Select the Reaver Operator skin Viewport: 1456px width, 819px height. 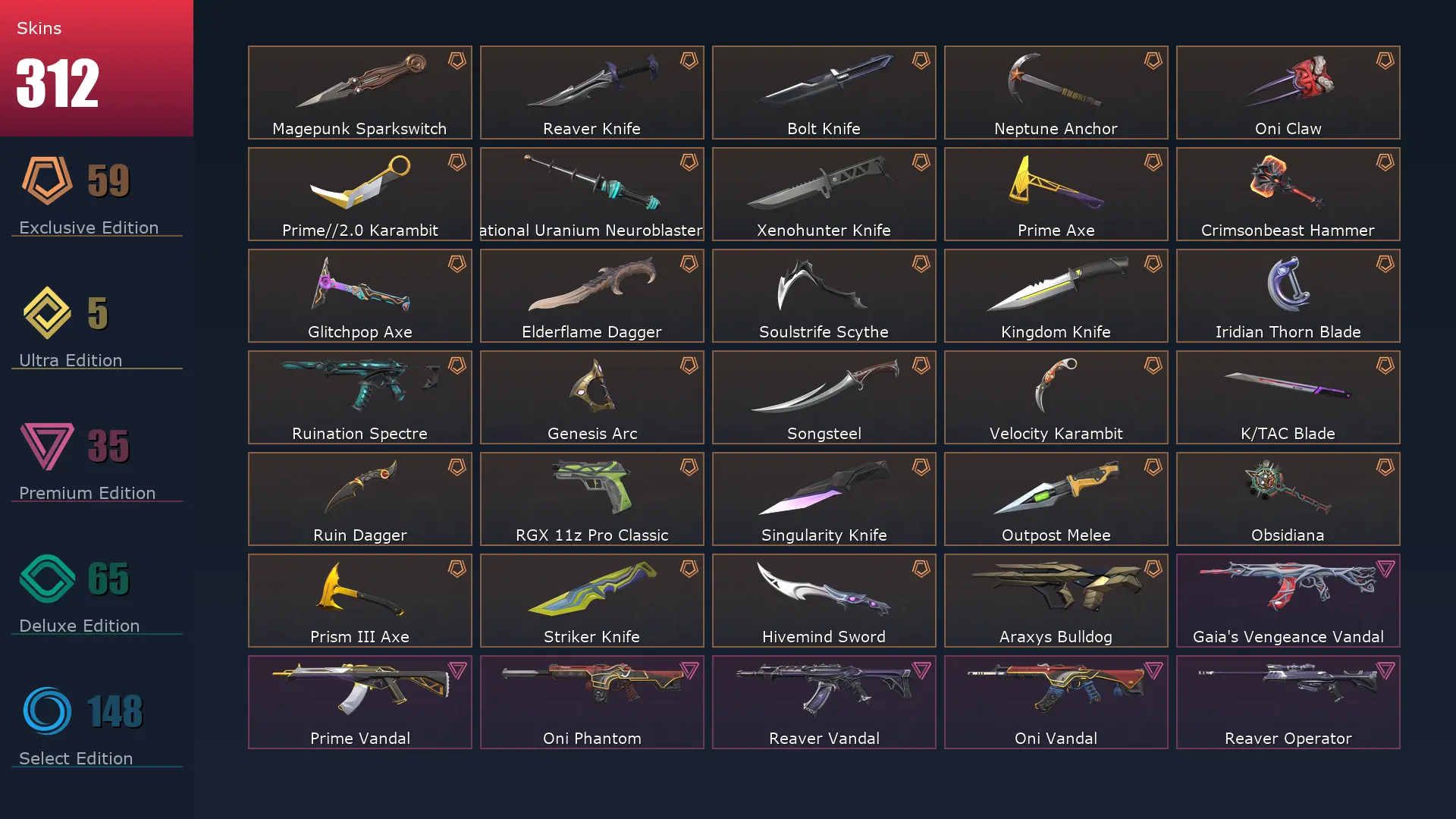coord(1288,702)
